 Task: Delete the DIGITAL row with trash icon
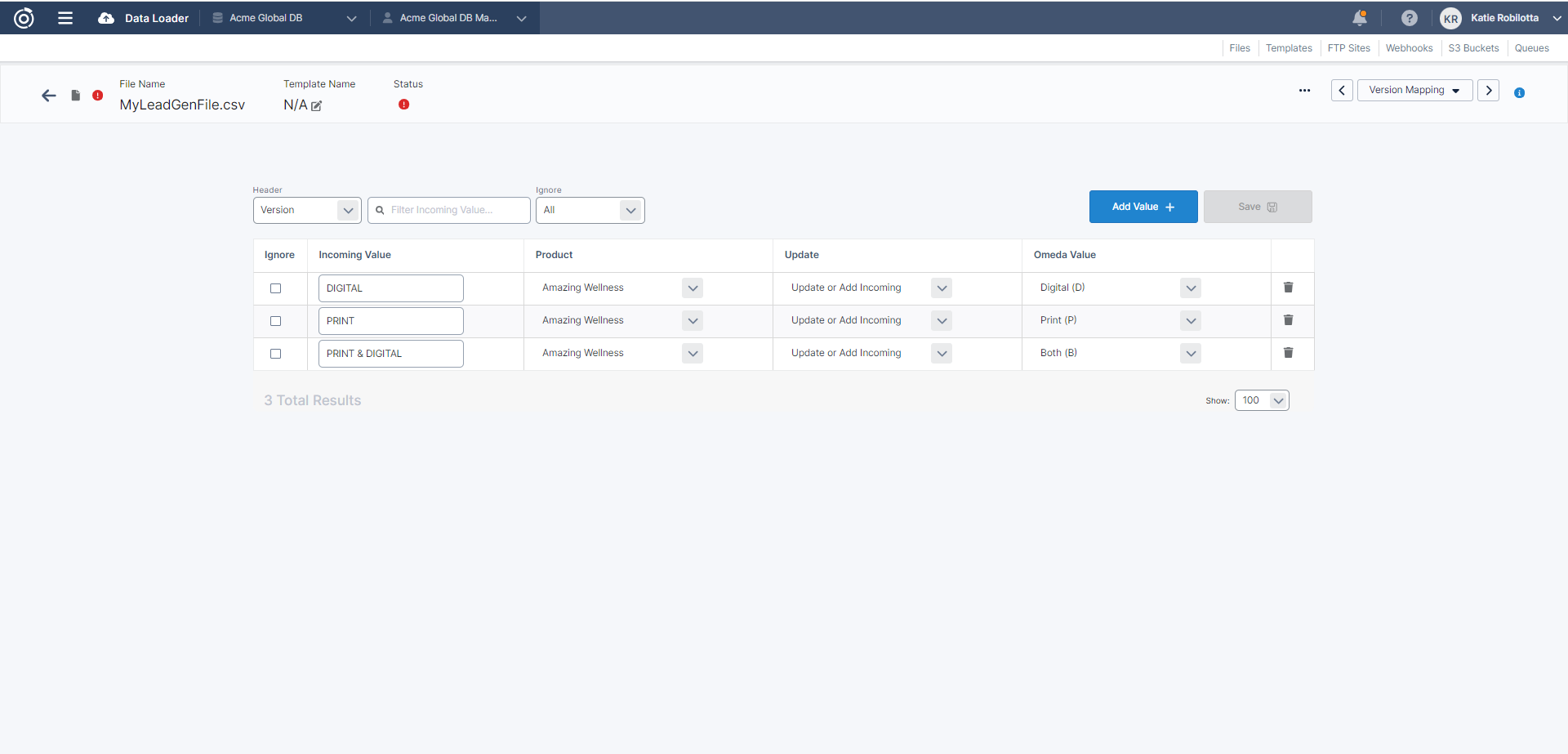point(1288,288)
